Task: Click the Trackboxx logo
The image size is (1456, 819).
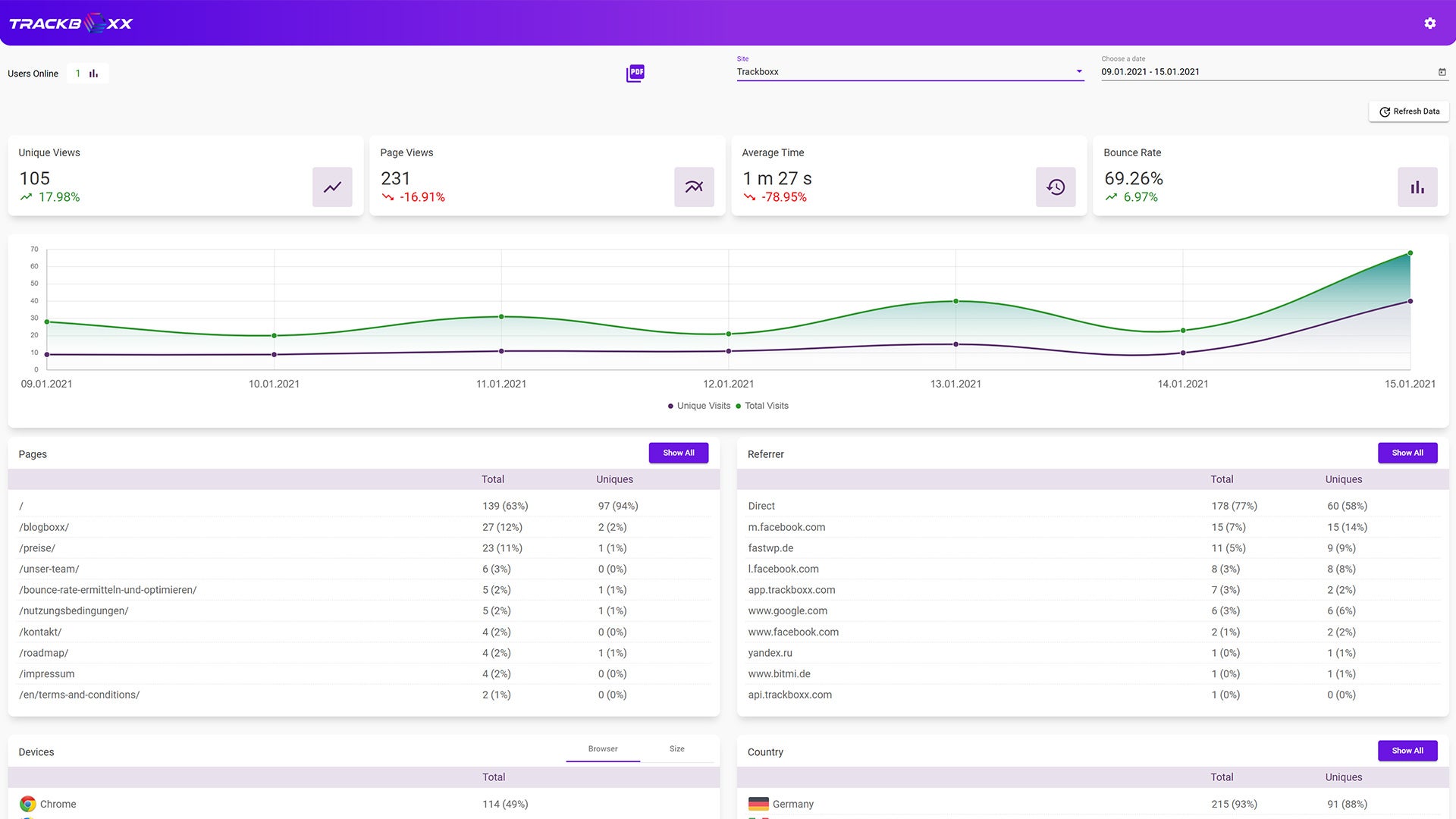Action: pos(71,24)
